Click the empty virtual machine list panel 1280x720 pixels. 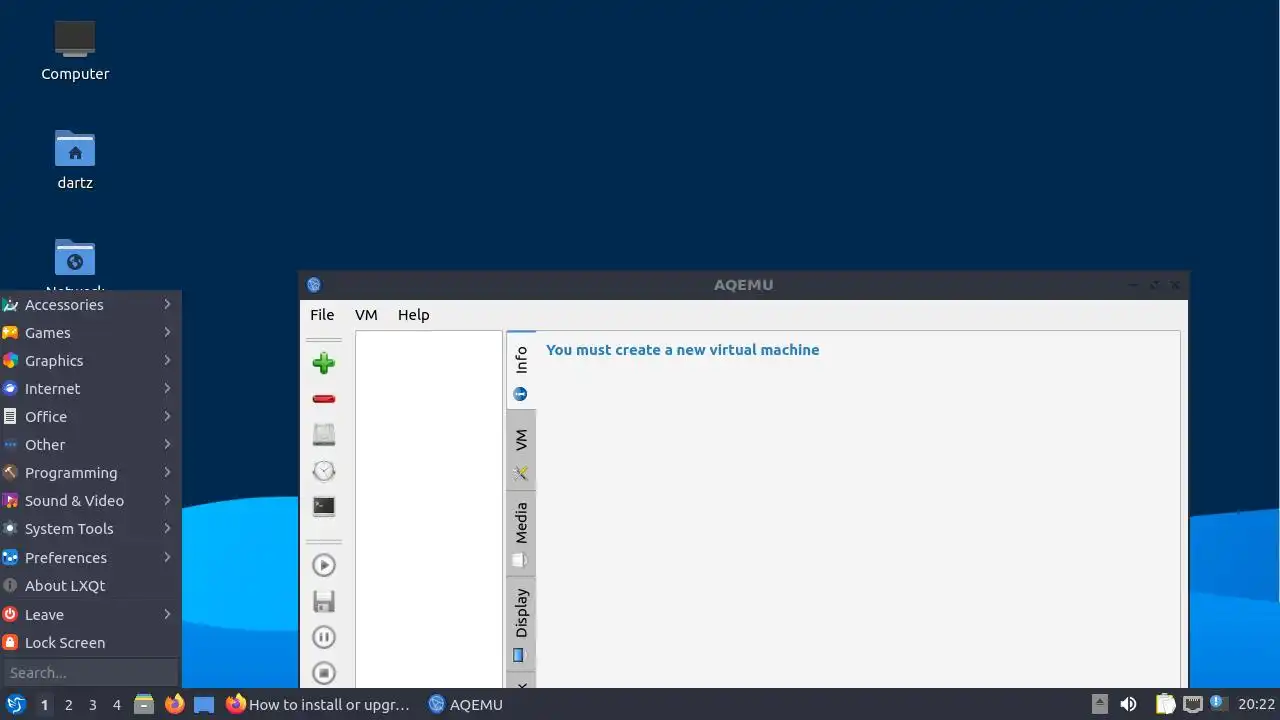click(x=428, y=508)
